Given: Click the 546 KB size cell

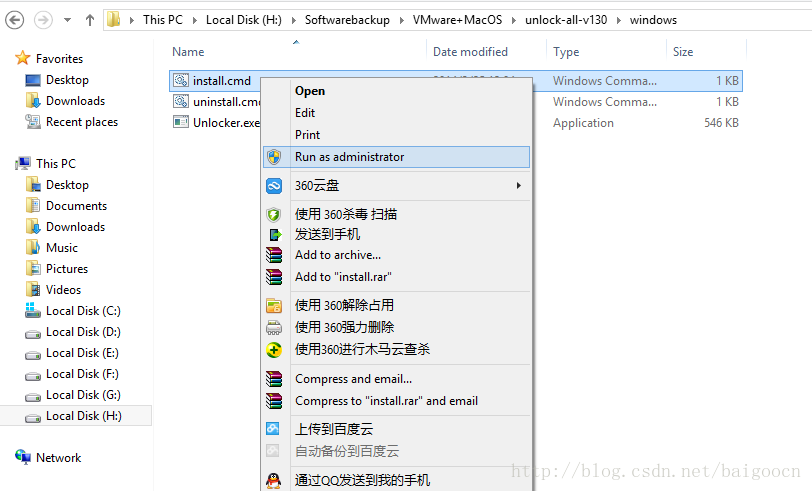Looking at the screenshot, I should coord(721,123).
